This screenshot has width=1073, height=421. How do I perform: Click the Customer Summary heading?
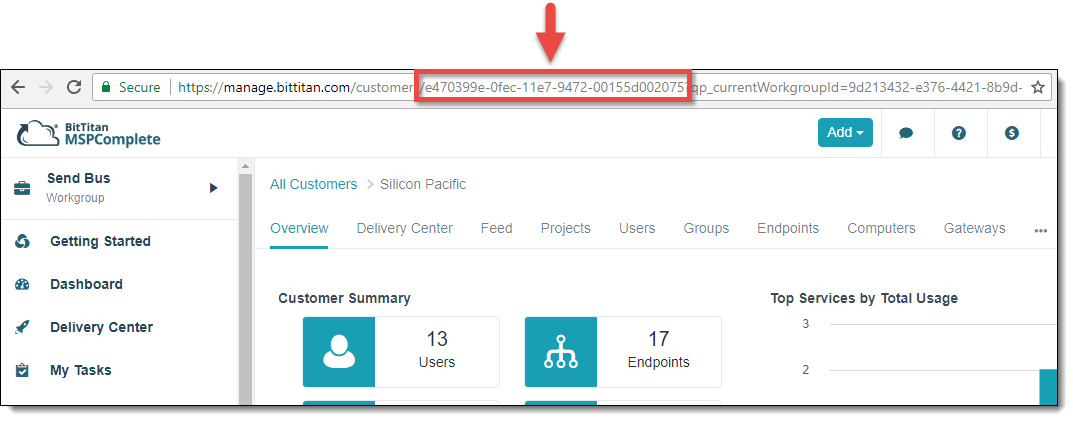344,298
